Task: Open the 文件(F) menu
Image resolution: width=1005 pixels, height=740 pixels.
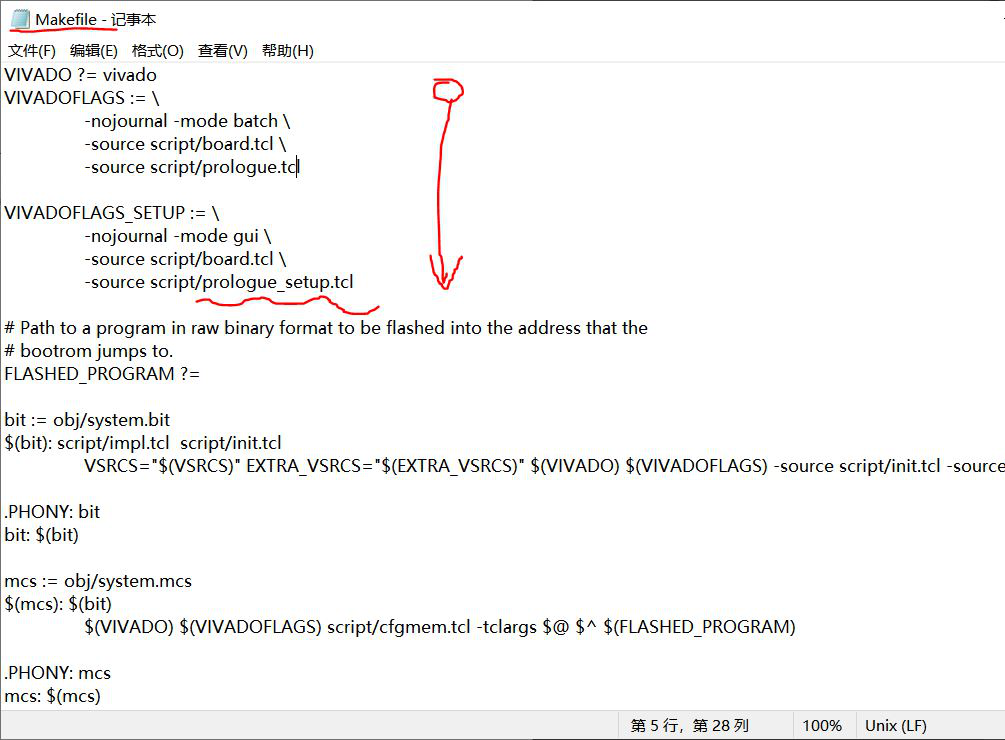Action: click(32, 51)
